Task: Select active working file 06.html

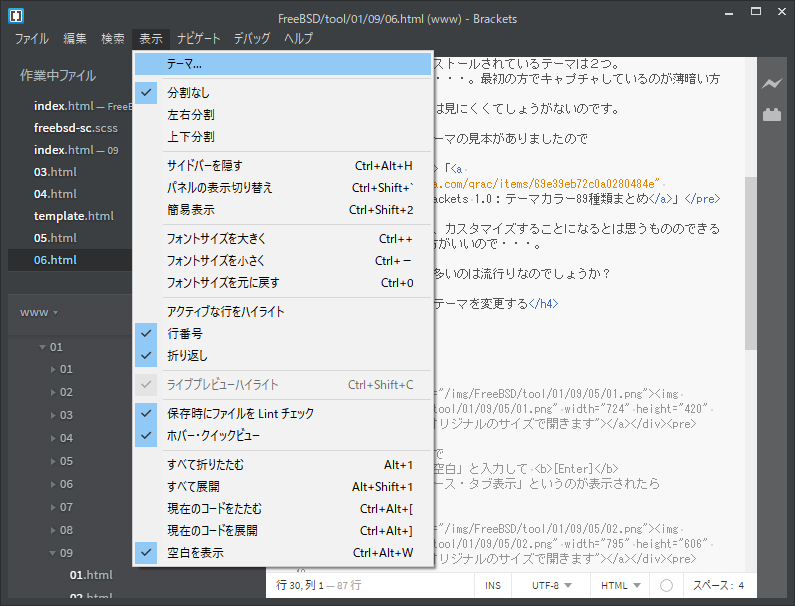Action: click(70, 260)
